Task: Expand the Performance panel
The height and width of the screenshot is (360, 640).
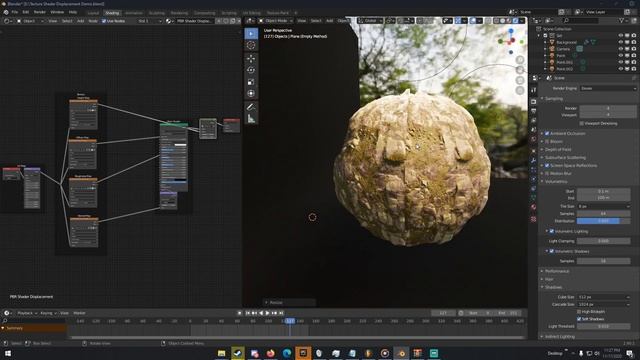Action: coord(557,271)
